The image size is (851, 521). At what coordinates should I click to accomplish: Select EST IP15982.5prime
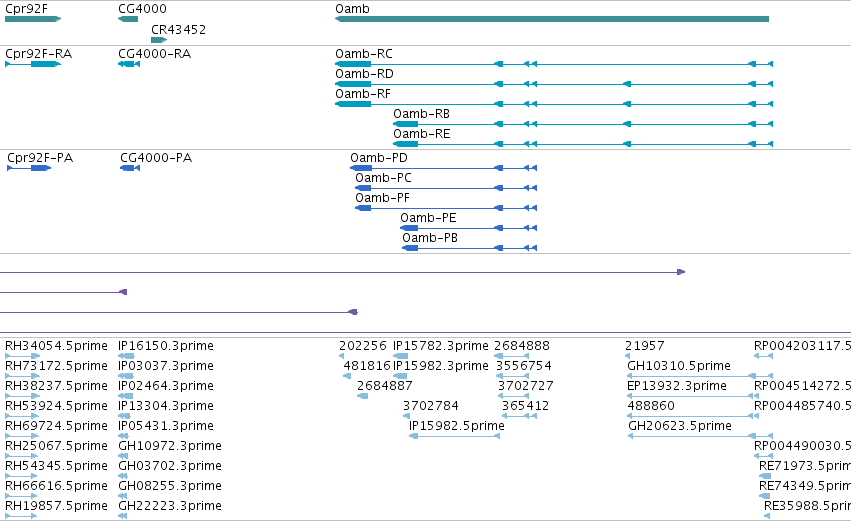pos(456,427)
